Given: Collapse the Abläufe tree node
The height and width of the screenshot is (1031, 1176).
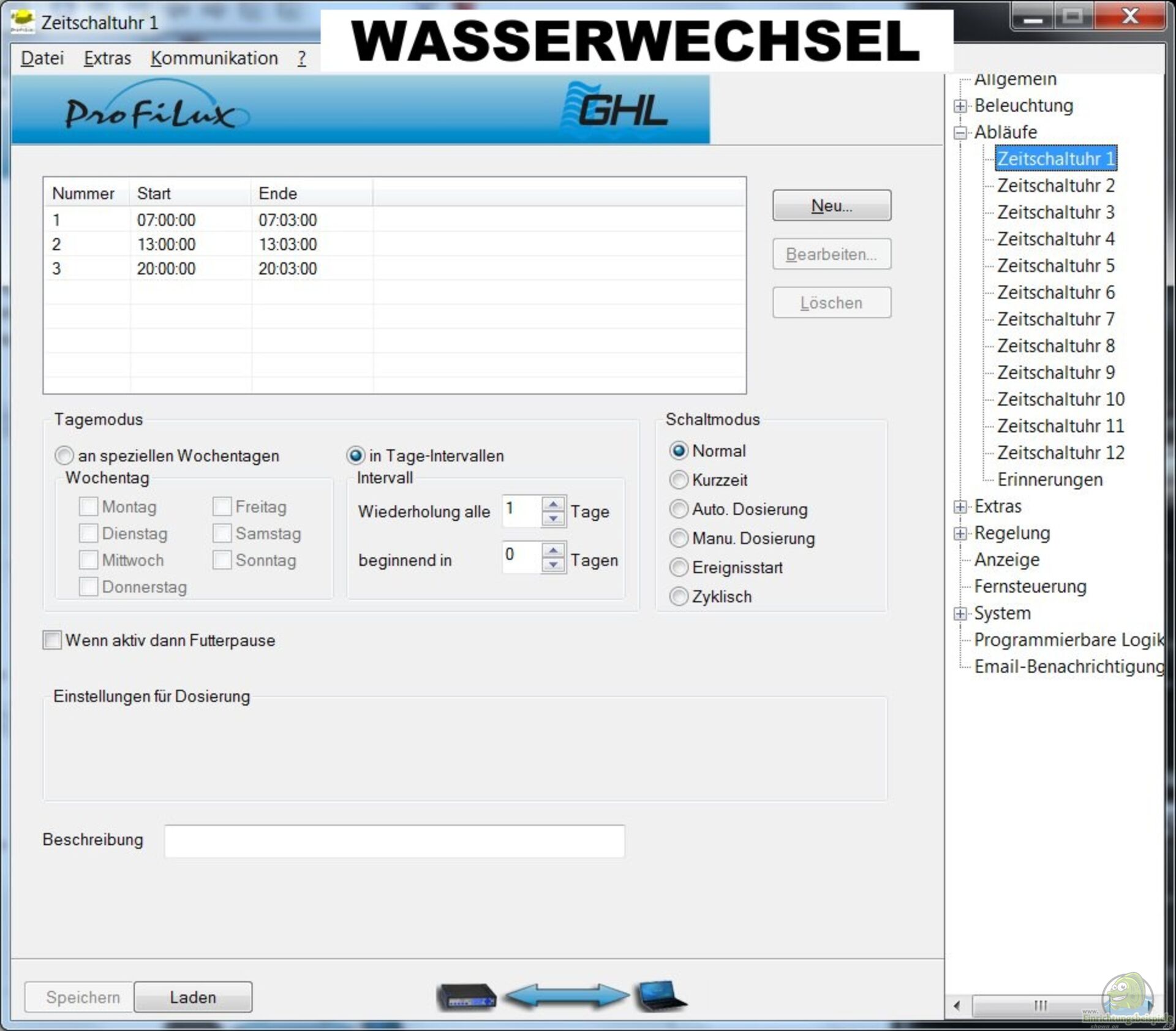Looking at the screenshot, I should (x=960, y=132).
